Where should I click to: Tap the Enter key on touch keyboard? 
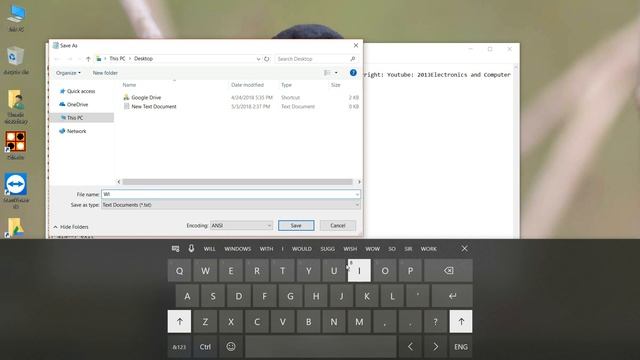click(452, 296)
